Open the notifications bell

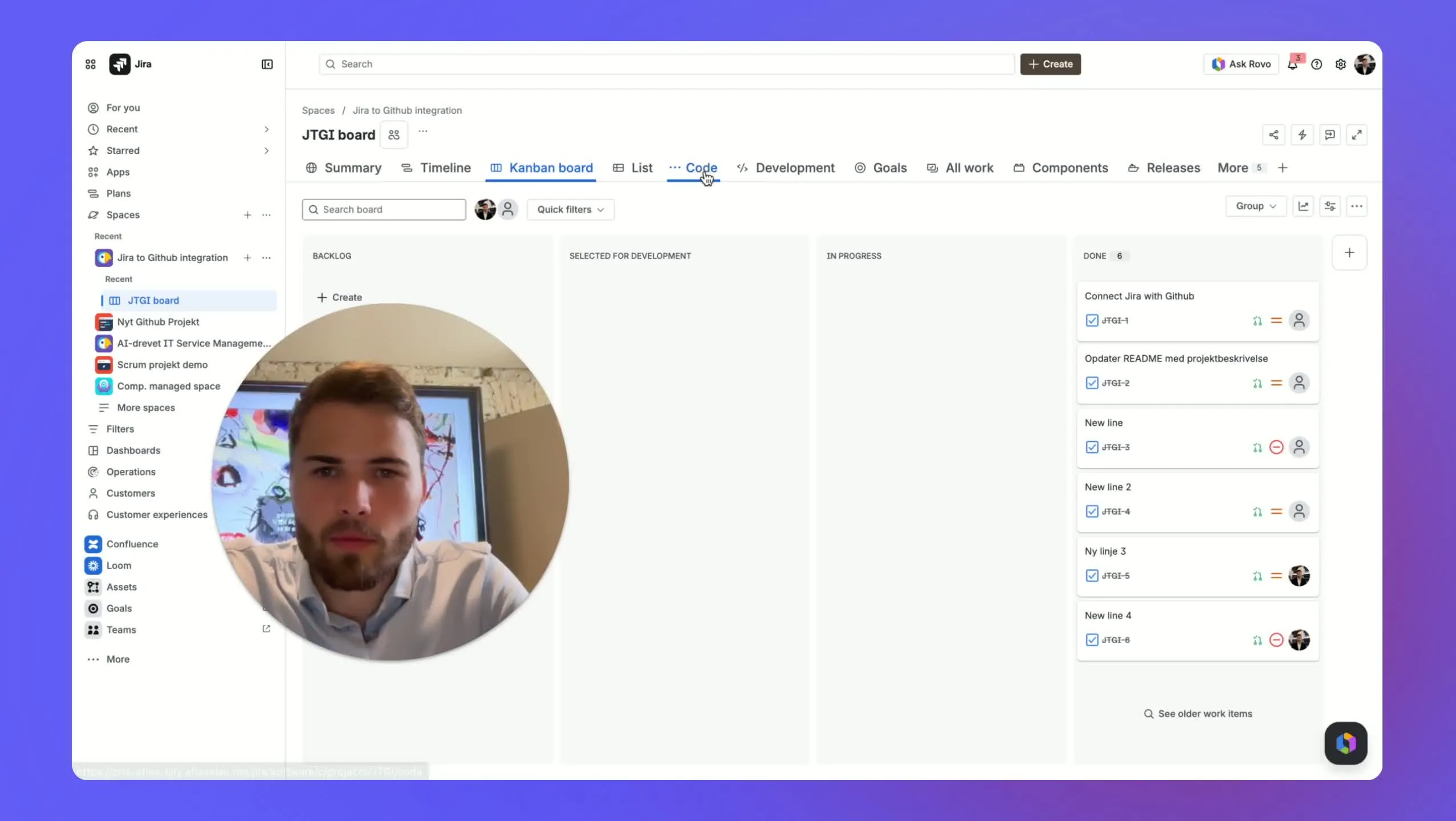point(1293,64)
